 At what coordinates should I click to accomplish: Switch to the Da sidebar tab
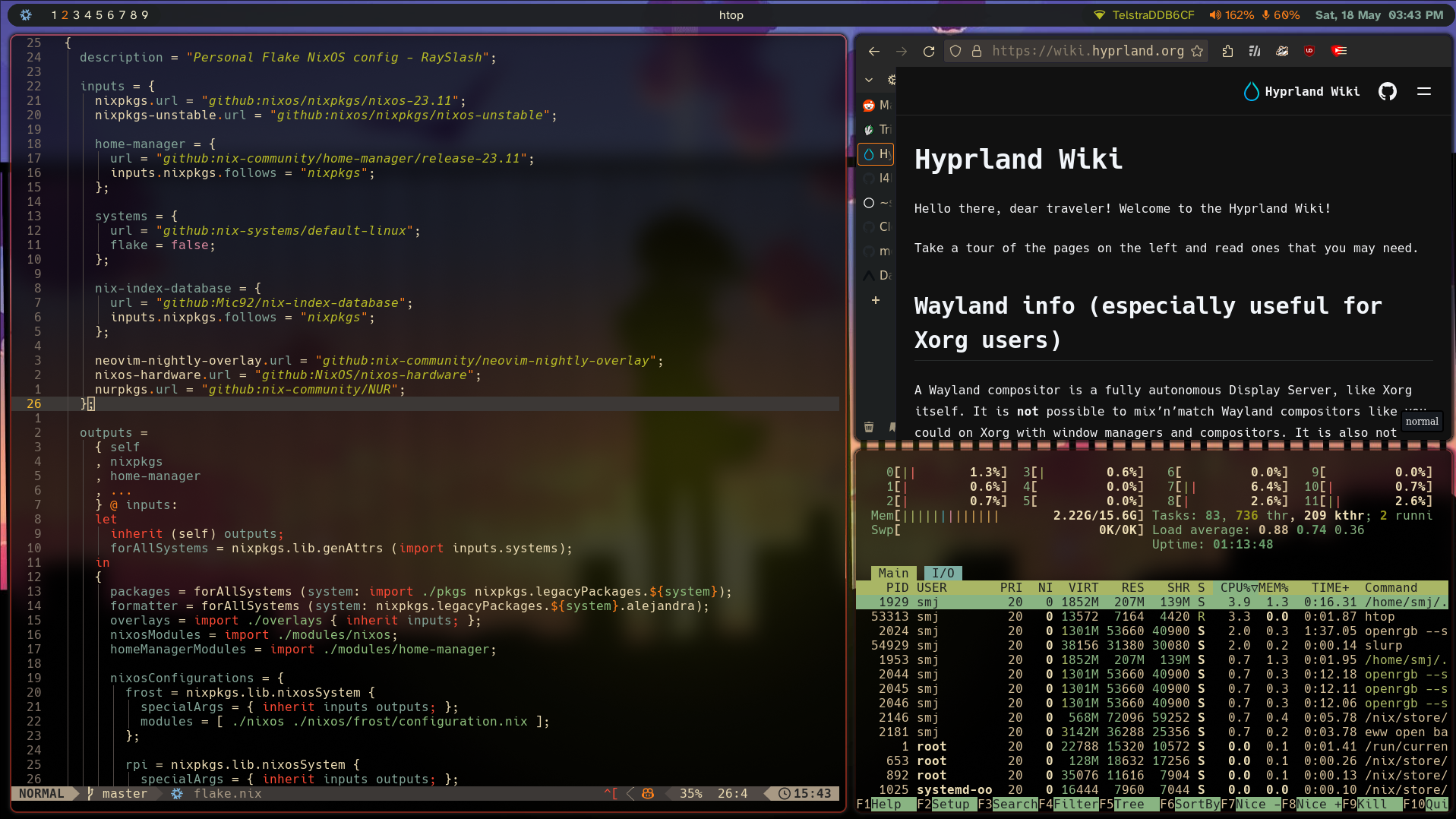pos(876,275)
